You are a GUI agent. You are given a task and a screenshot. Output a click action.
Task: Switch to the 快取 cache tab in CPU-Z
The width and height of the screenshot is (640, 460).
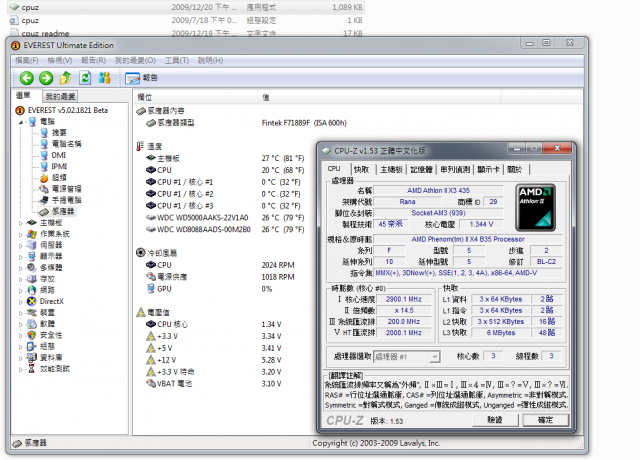pyautogui.click(x=361, y=169)
